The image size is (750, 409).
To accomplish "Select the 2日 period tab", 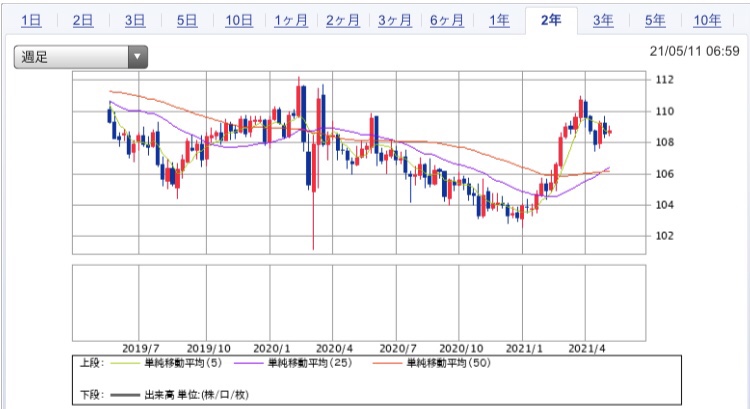I will pos(83,20).
